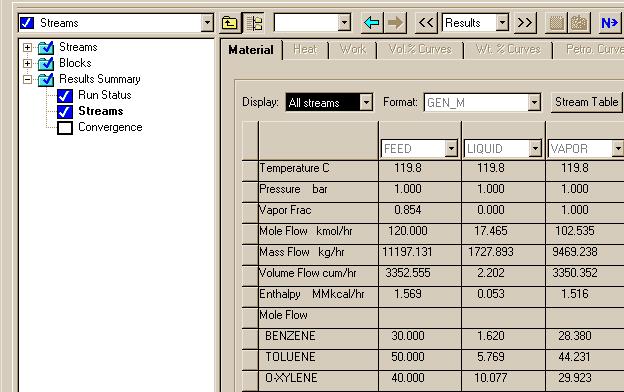The image size is (624, 392).
Task: Click the Streams folder icon in tree
Action: 46,48
